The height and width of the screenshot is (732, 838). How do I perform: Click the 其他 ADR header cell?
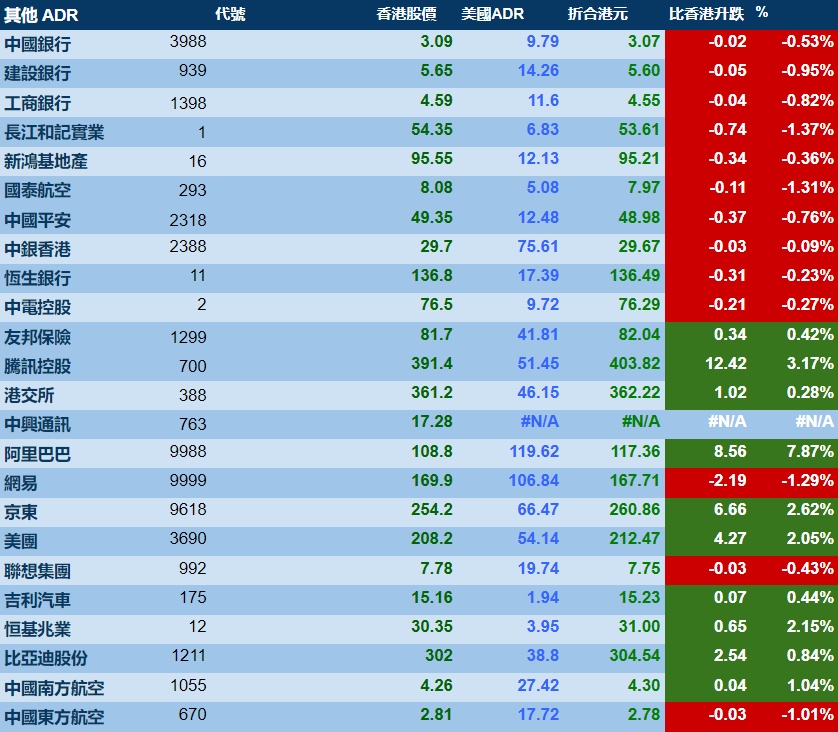41,15
